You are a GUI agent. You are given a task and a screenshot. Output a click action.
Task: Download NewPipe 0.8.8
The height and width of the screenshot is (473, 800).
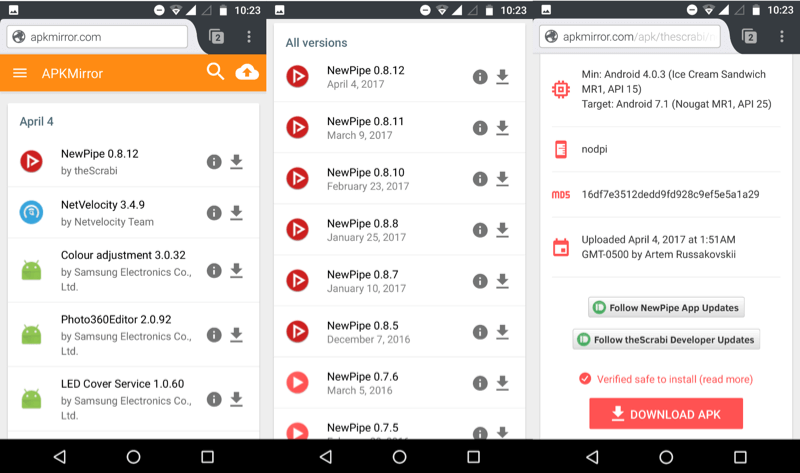(503, 230)
